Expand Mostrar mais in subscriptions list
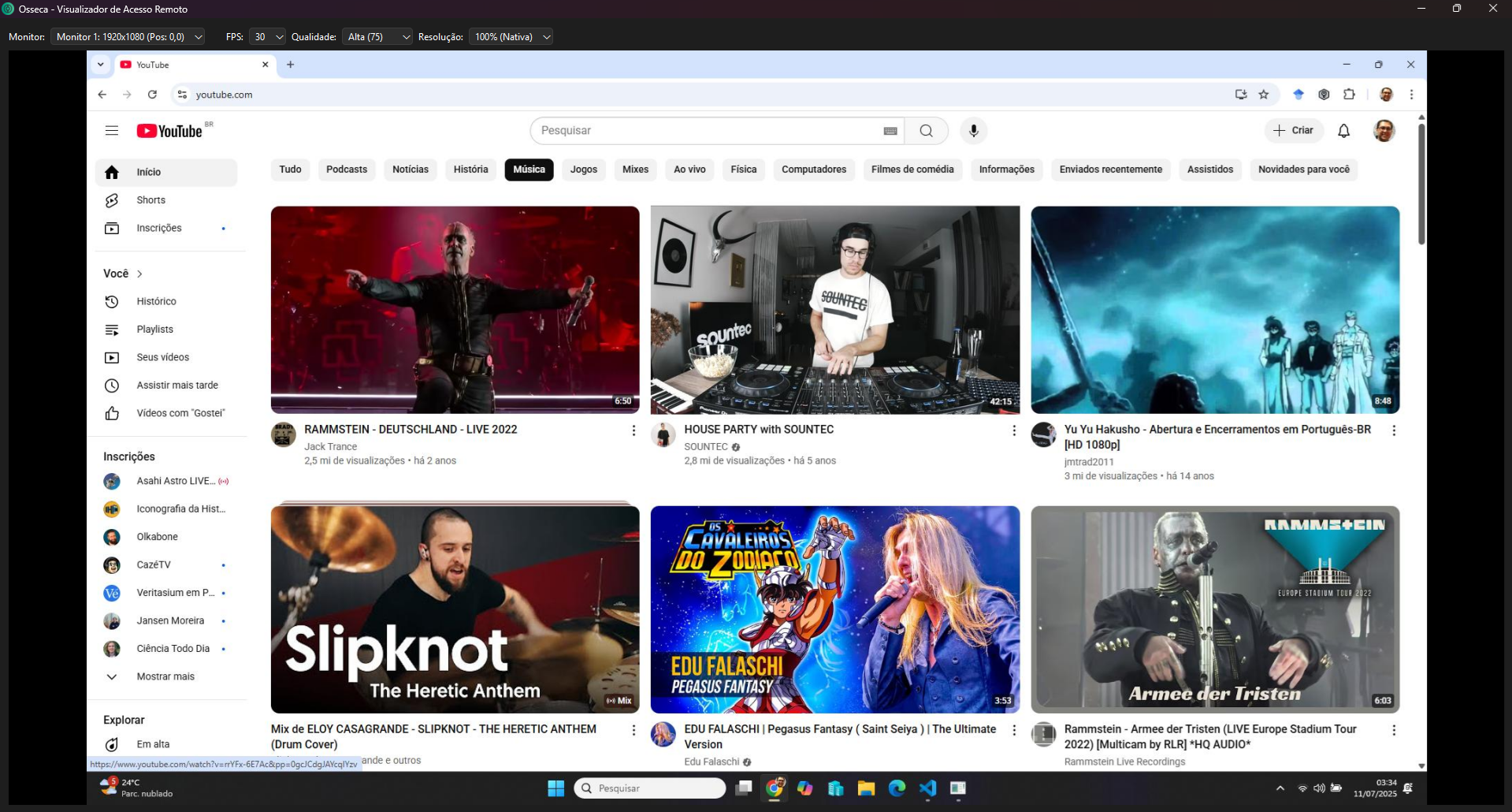Viewport: 1512px width, 812px height. (x=165, y=676)
